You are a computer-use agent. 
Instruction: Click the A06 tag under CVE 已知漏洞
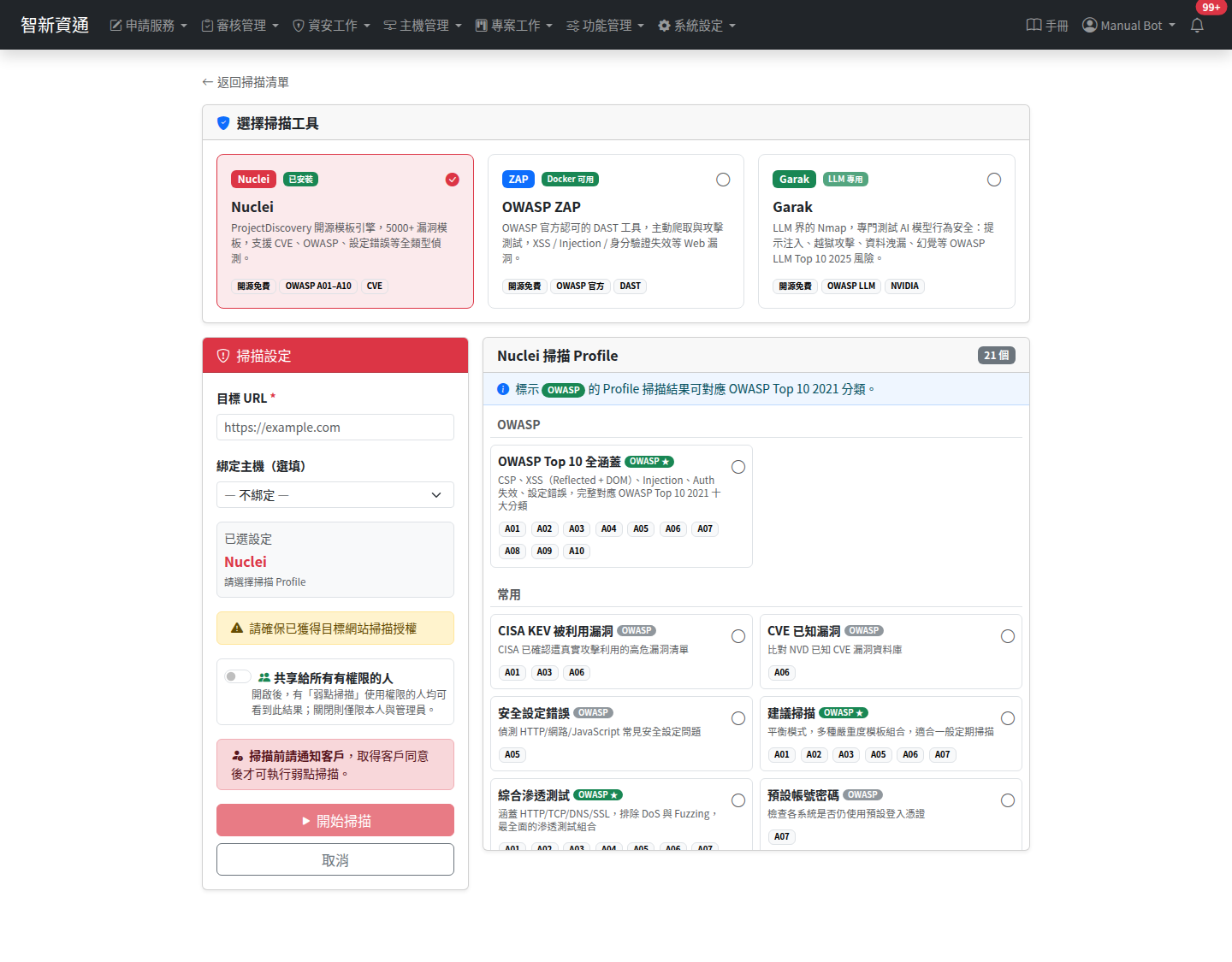[x=782, y=672]
